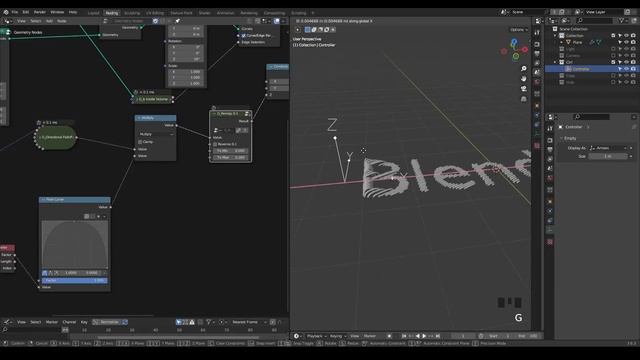The image size is (640, 360).
Task: Open the timeline Marker menu
Action: [370, 336]
